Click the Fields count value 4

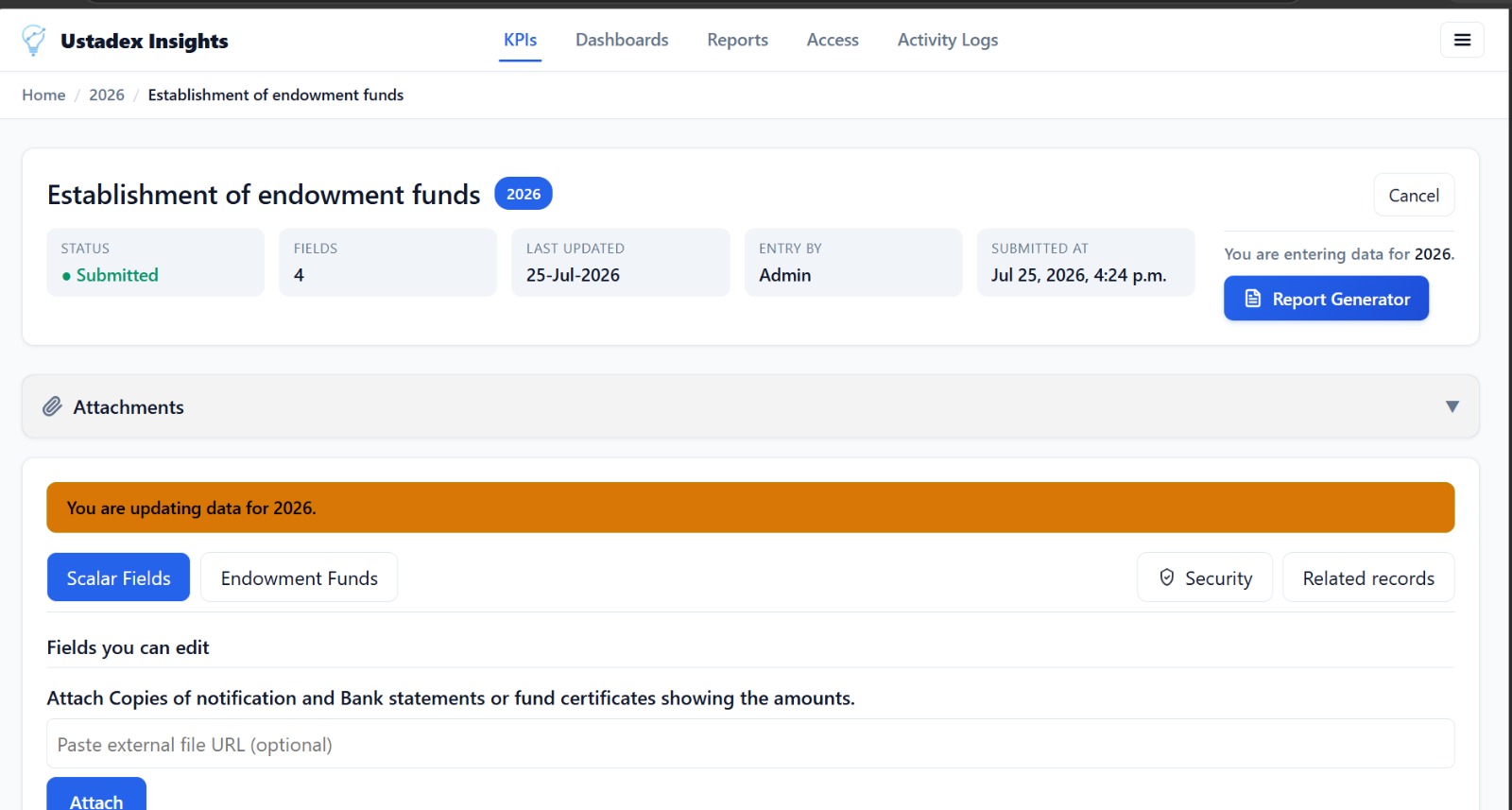[x=299, y=275]
